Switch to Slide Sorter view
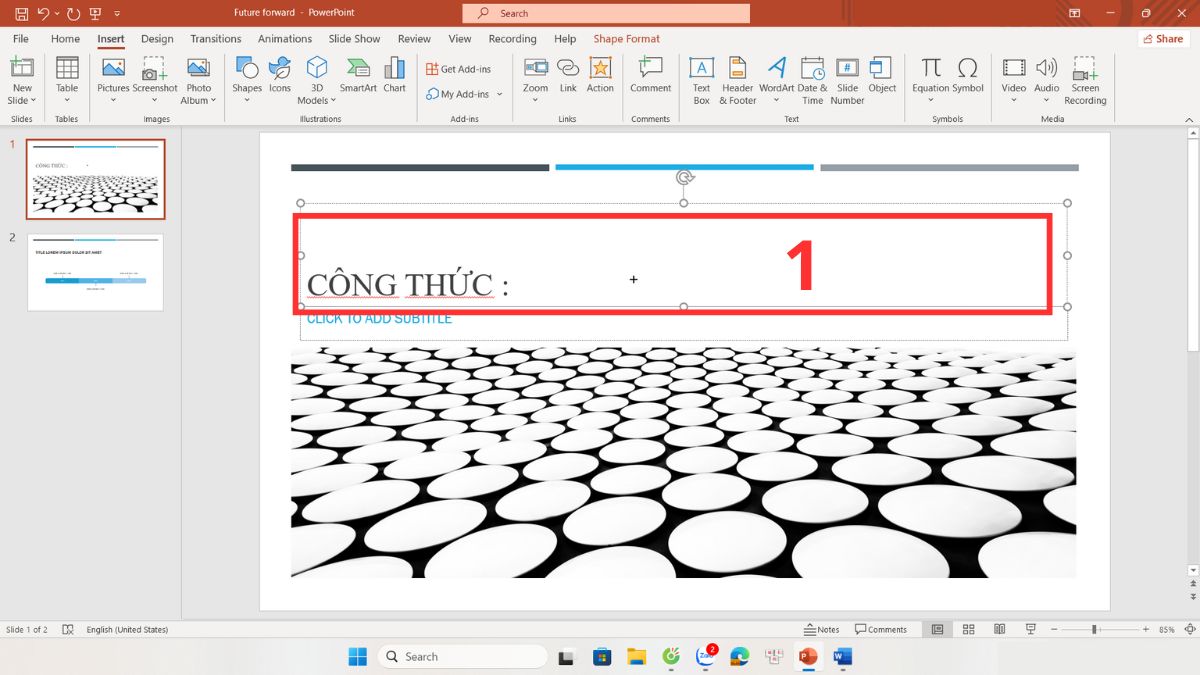Image resolution: width=1200 pixels, height=675 pixels. 968,629
